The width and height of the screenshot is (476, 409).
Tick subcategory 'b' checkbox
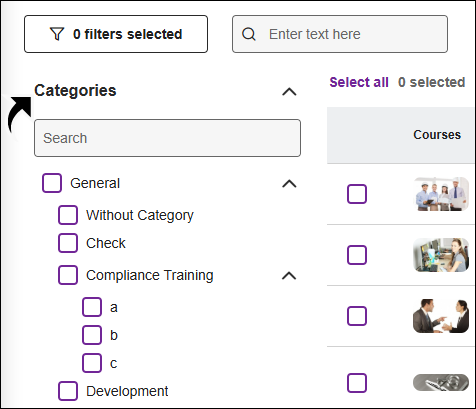[92, 335]
